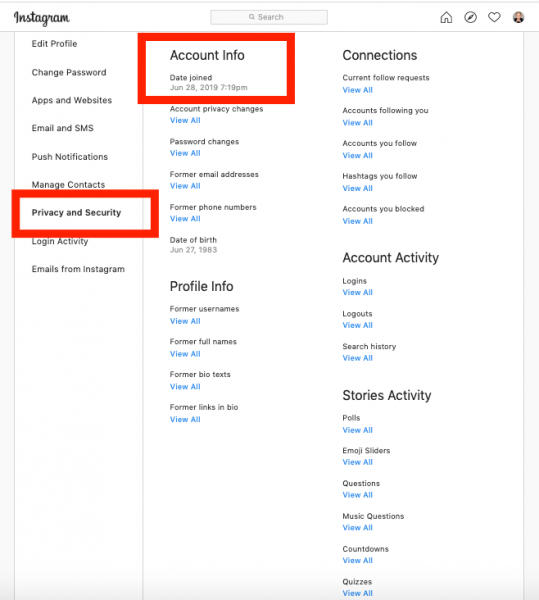Go to Apps and Websites
Viewport: 539px width, 600px height.
click(72, 100)
